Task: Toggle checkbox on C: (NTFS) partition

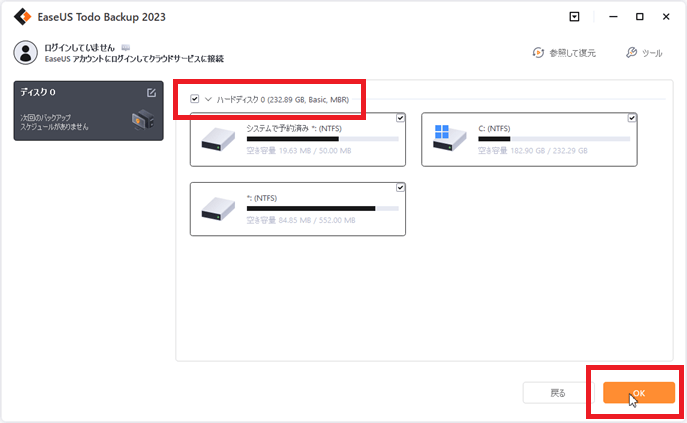Action: tap(631, 119)
